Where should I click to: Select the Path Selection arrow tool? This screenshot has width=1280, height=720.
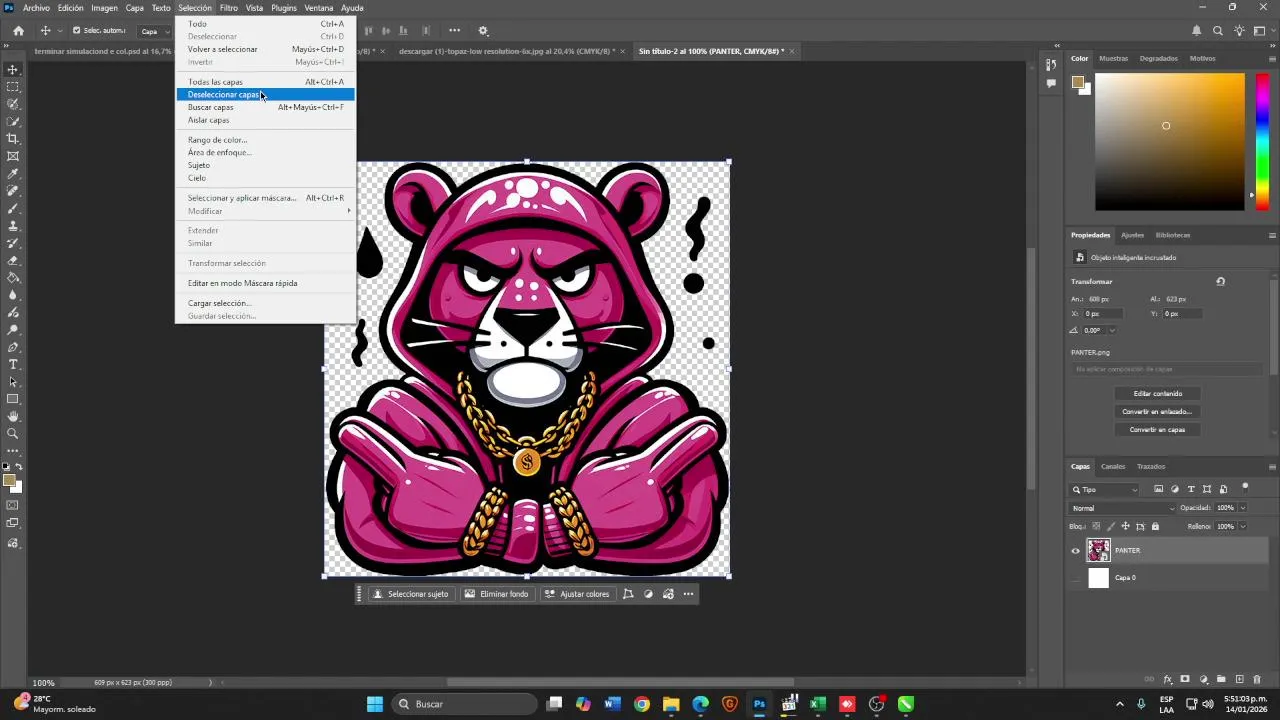[13, 382]
